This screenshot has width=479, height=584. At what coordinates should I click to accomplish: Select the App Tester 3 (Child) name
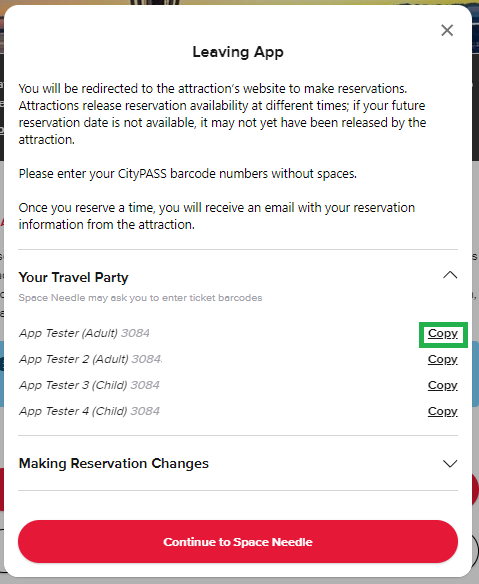pos(73,385)
